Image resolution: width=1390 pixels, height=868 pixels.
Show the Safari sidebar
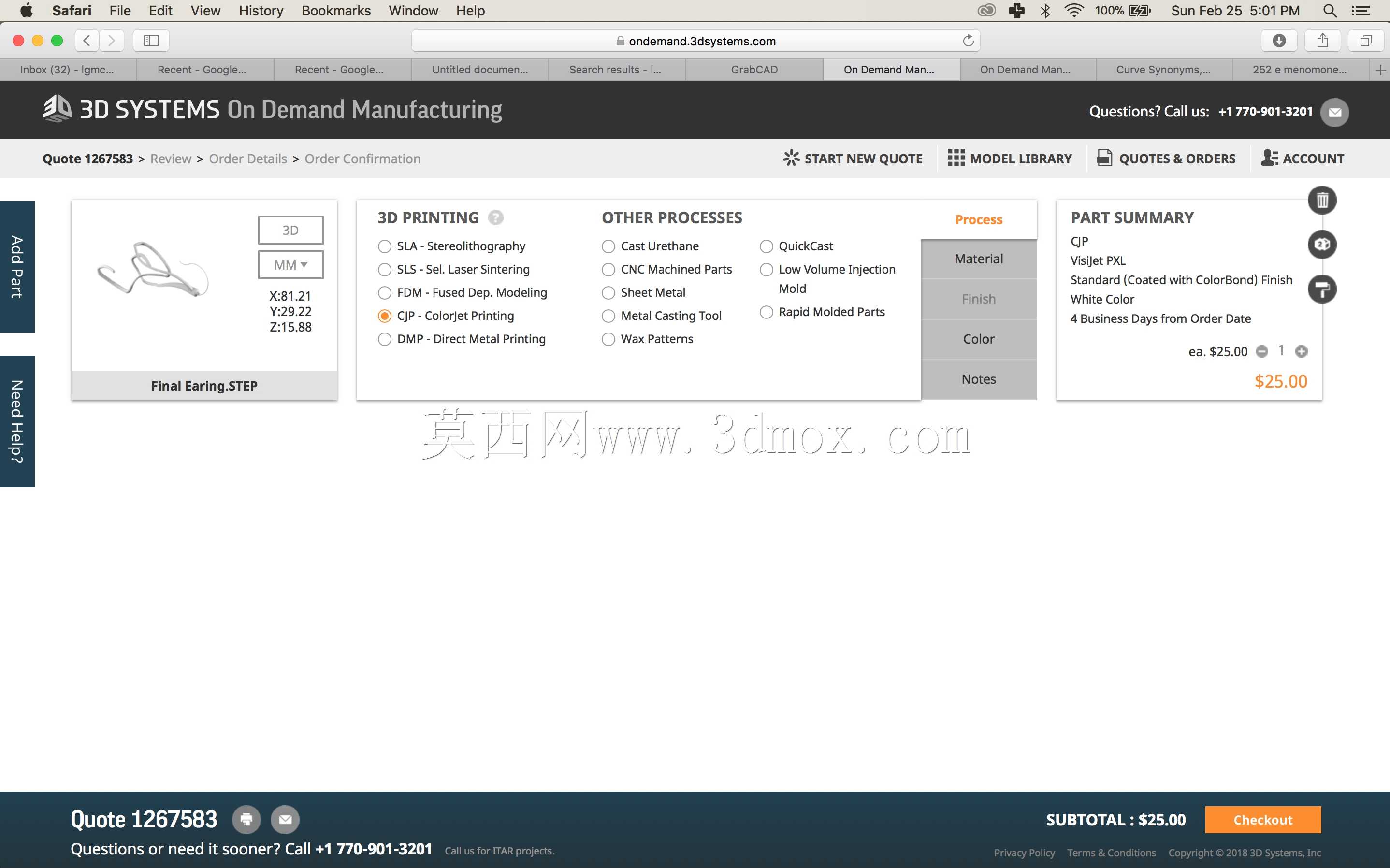[x=151, y=41]
